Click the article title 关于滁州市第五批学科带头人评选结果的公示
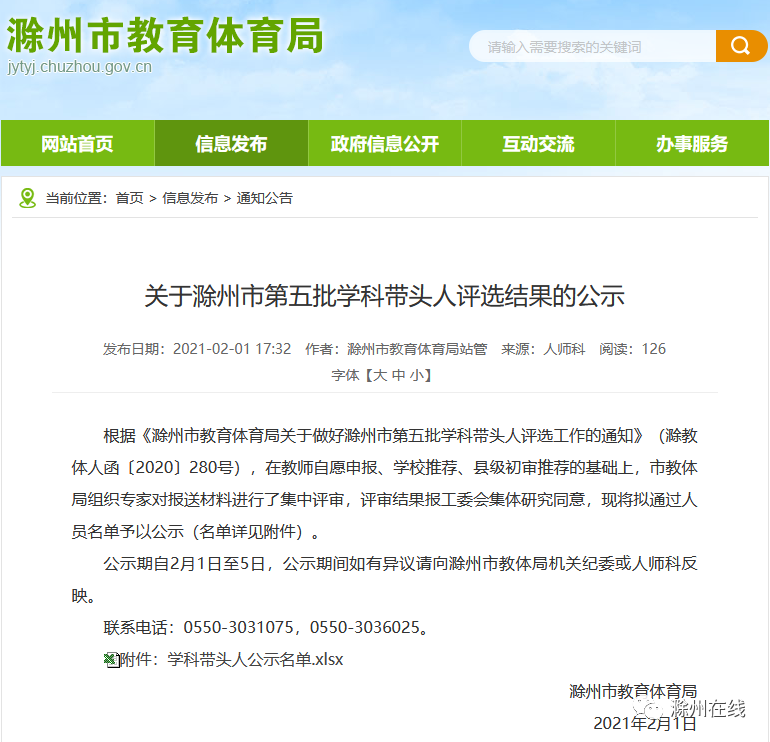Screen dimensions: 770x742 click(x=385, y=296)
